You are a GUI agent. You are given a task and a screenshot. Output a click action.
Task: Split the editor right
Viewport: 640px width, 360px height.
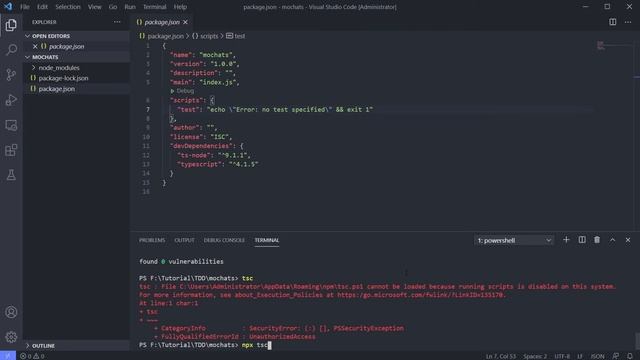click(x=613, y=22)
